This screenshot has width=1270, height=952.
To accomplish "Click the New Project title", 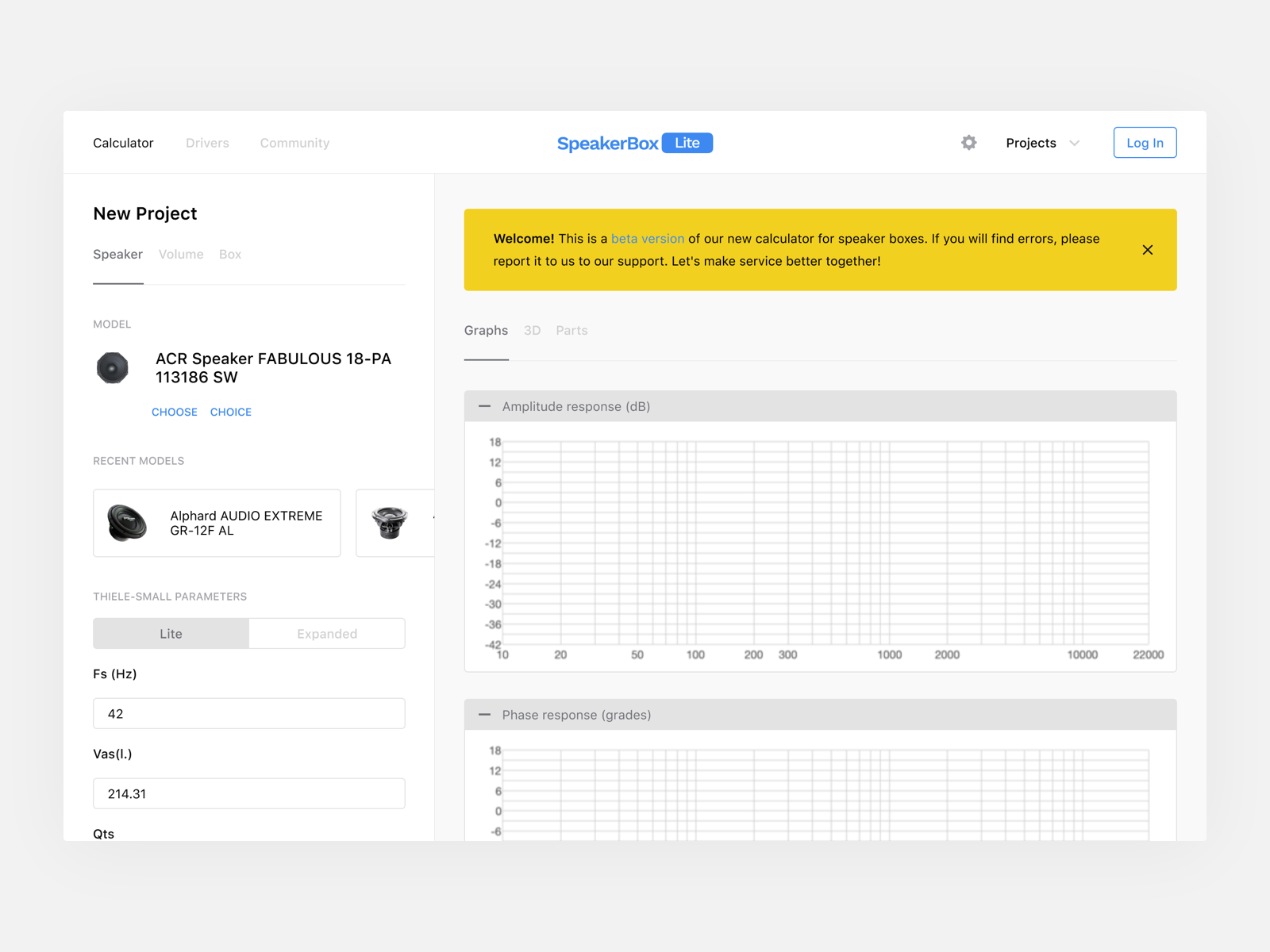I will 145,213.
